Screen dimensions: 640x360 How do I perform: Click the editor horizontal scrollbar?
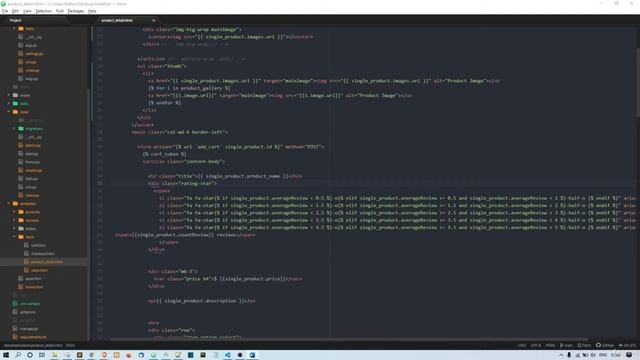348,339
